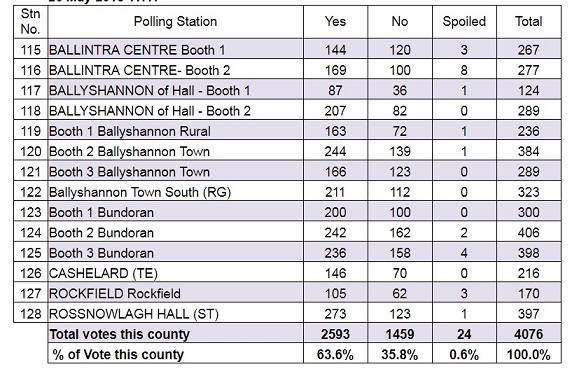The height and width of the screenshot is (376, 579).
Task: Select station number 120 cell
Action: 31,151
